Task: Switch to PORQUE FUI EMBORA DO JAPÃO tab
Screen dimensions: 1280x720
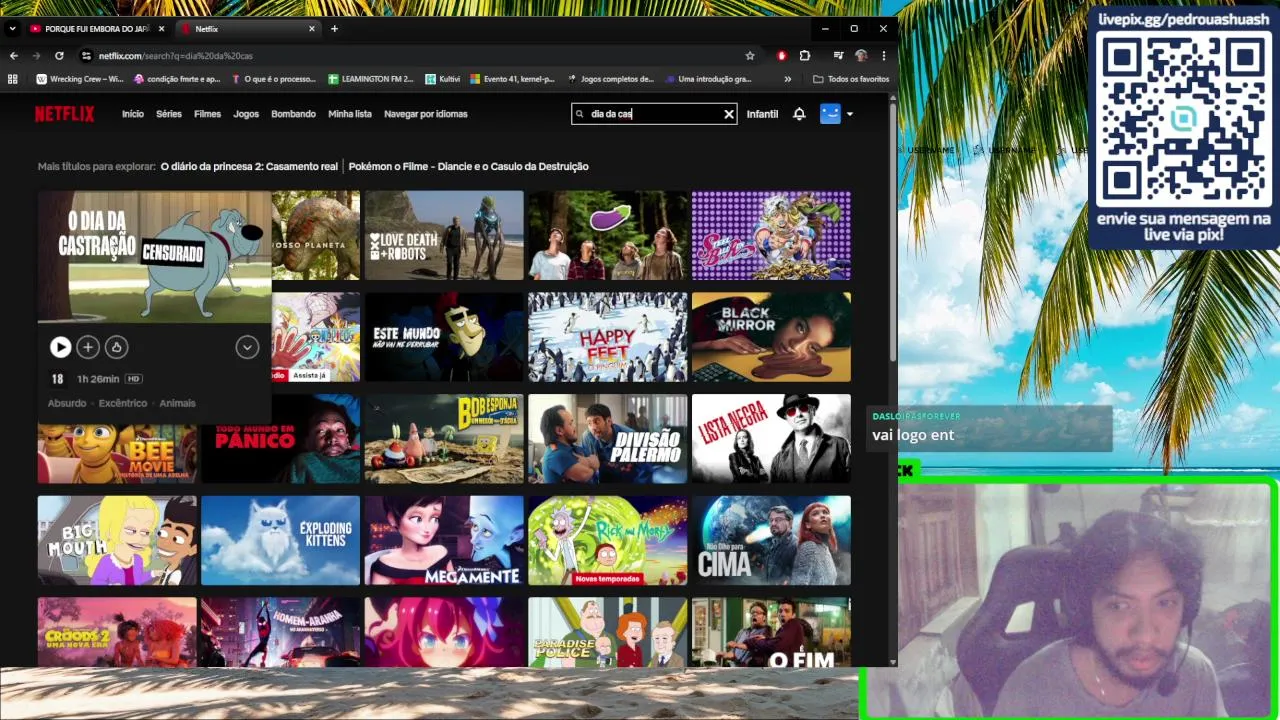Action: click(x=96, y=29)
